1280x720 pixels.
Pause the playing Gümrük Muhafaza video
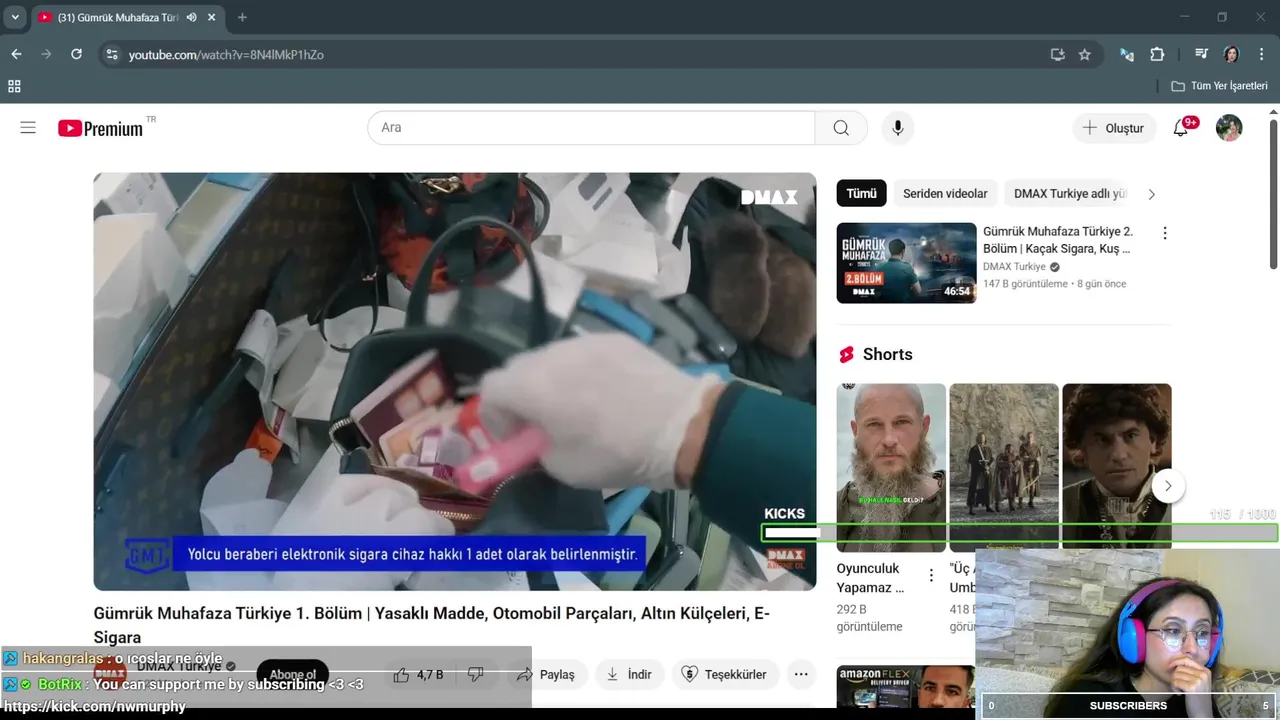455,380
